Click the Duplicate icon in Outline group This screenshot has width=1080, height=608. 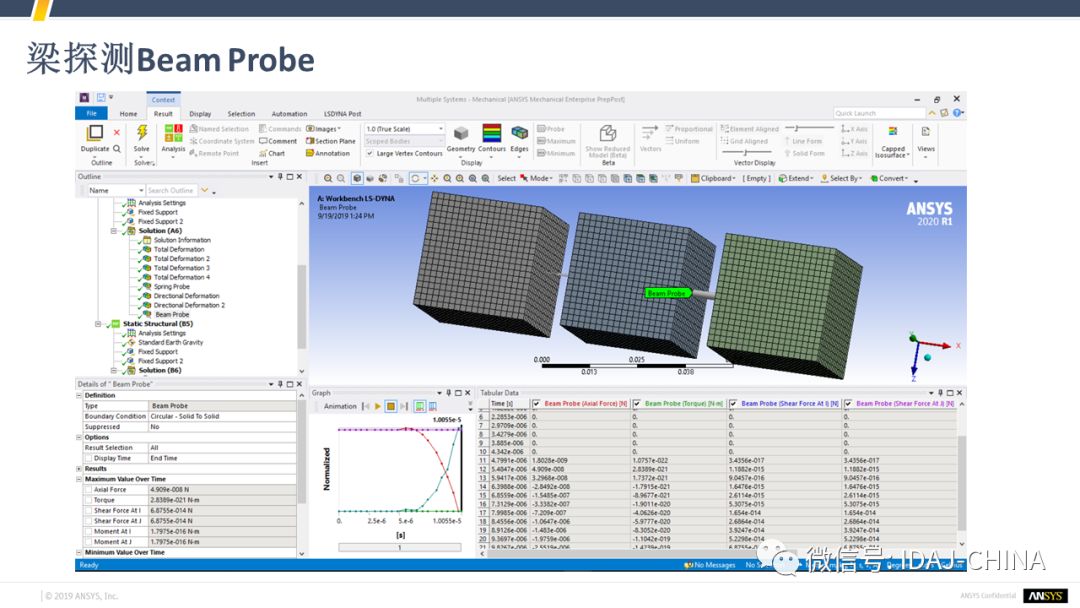click(x=95, y=133)
